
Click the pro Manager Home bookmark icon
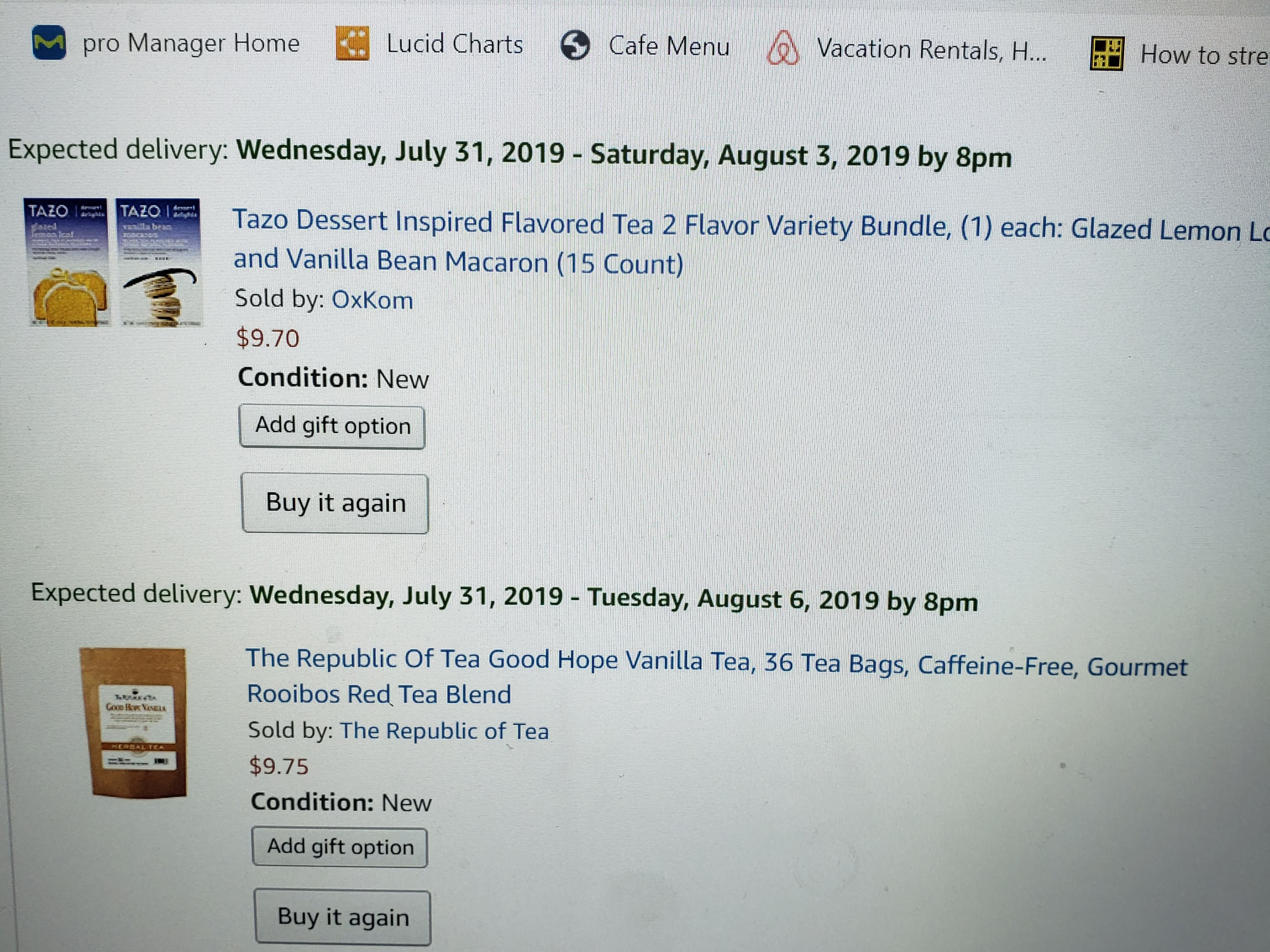[49, 43]
